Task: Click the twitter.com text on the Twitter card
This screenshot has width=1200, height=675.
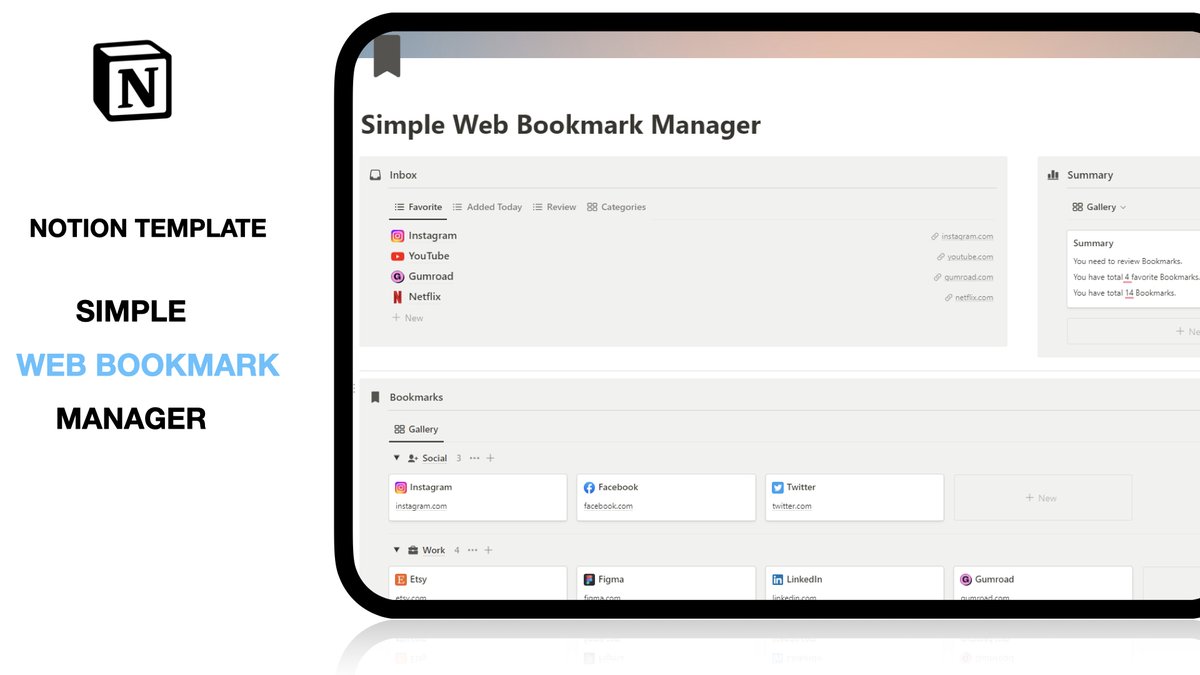Action: [792, 506]
